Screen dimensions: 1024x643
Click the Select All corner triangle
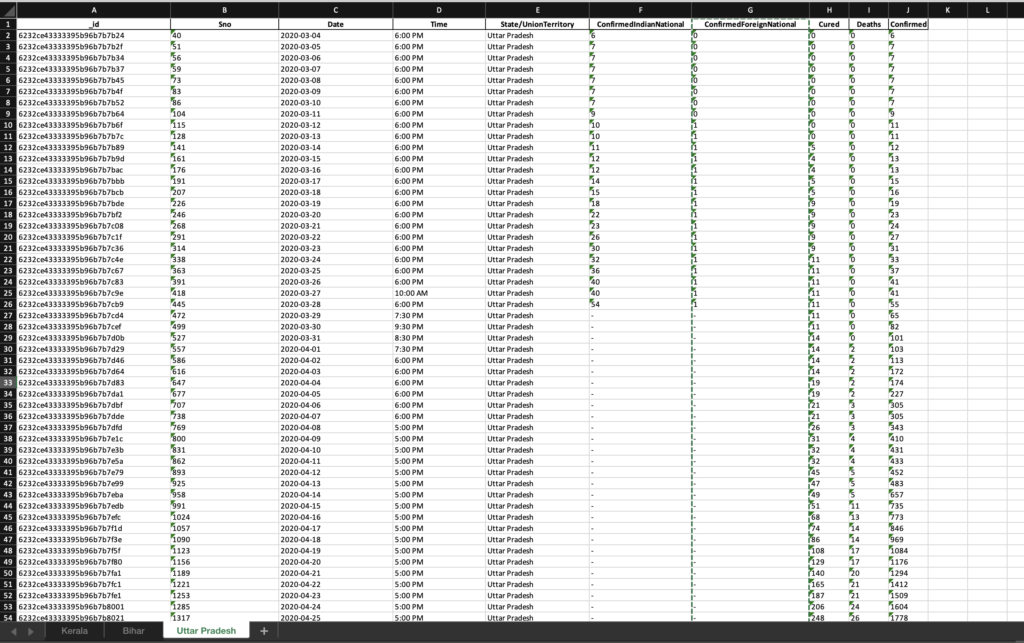point(8,10)
